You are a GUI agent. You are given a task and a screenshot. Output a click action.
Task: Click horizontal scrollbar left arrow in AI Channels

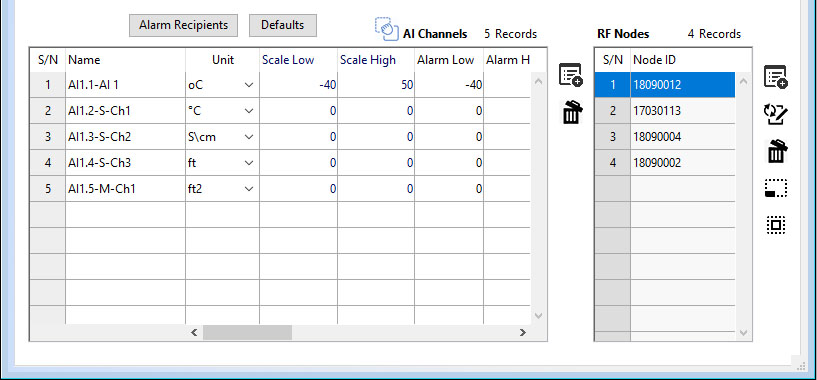(x=194, y=332)
